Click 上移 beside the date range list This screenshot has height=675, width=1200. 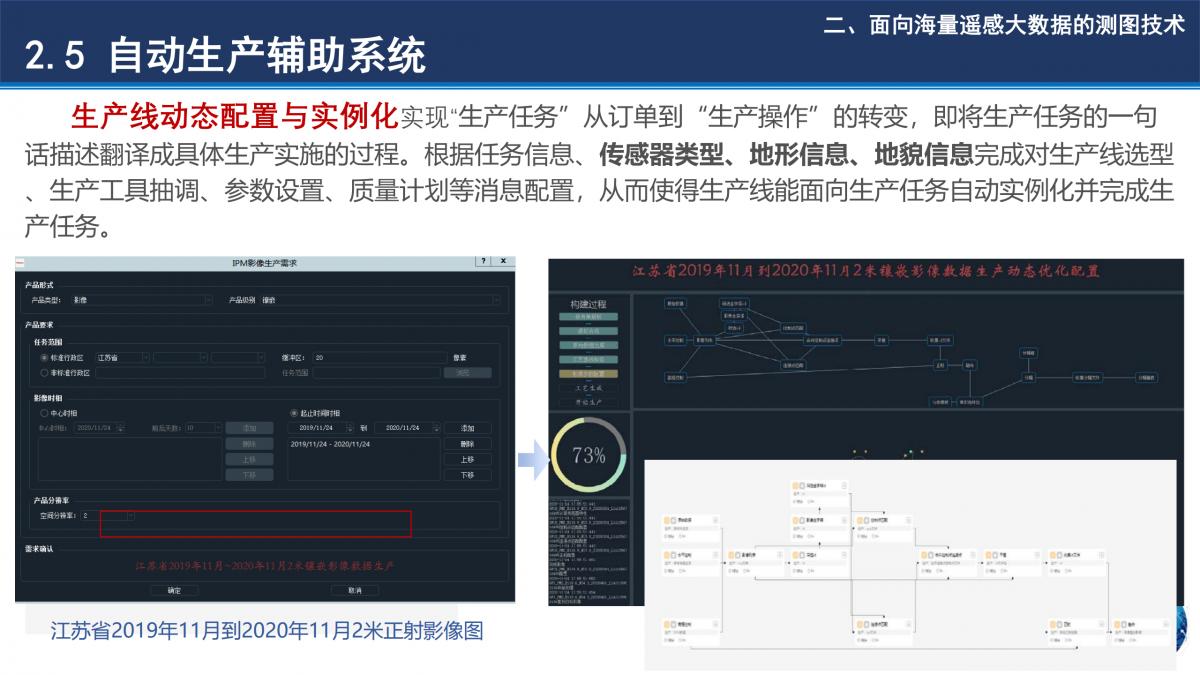point(467,459)
